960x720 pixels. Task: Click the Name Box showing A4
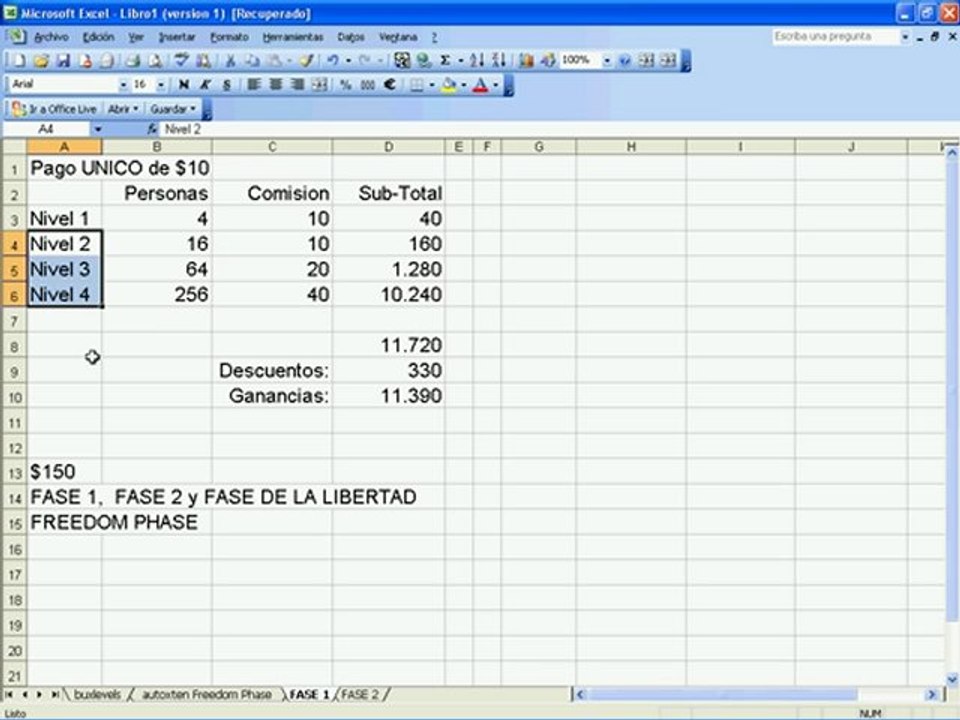coord(46,129)
